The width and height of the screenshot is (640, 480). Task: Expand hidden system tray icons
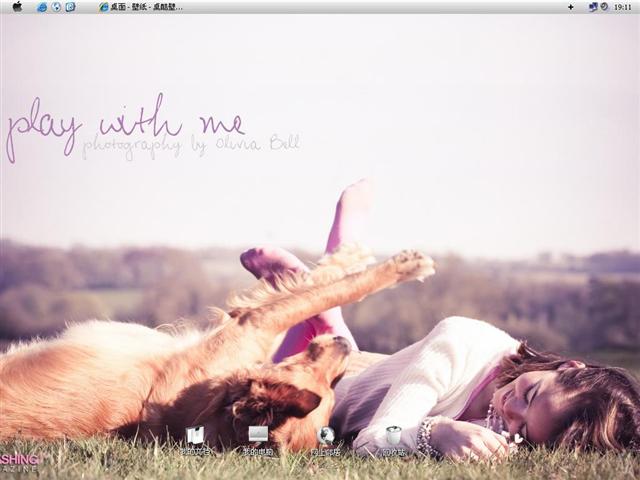[x=571, y=7]
